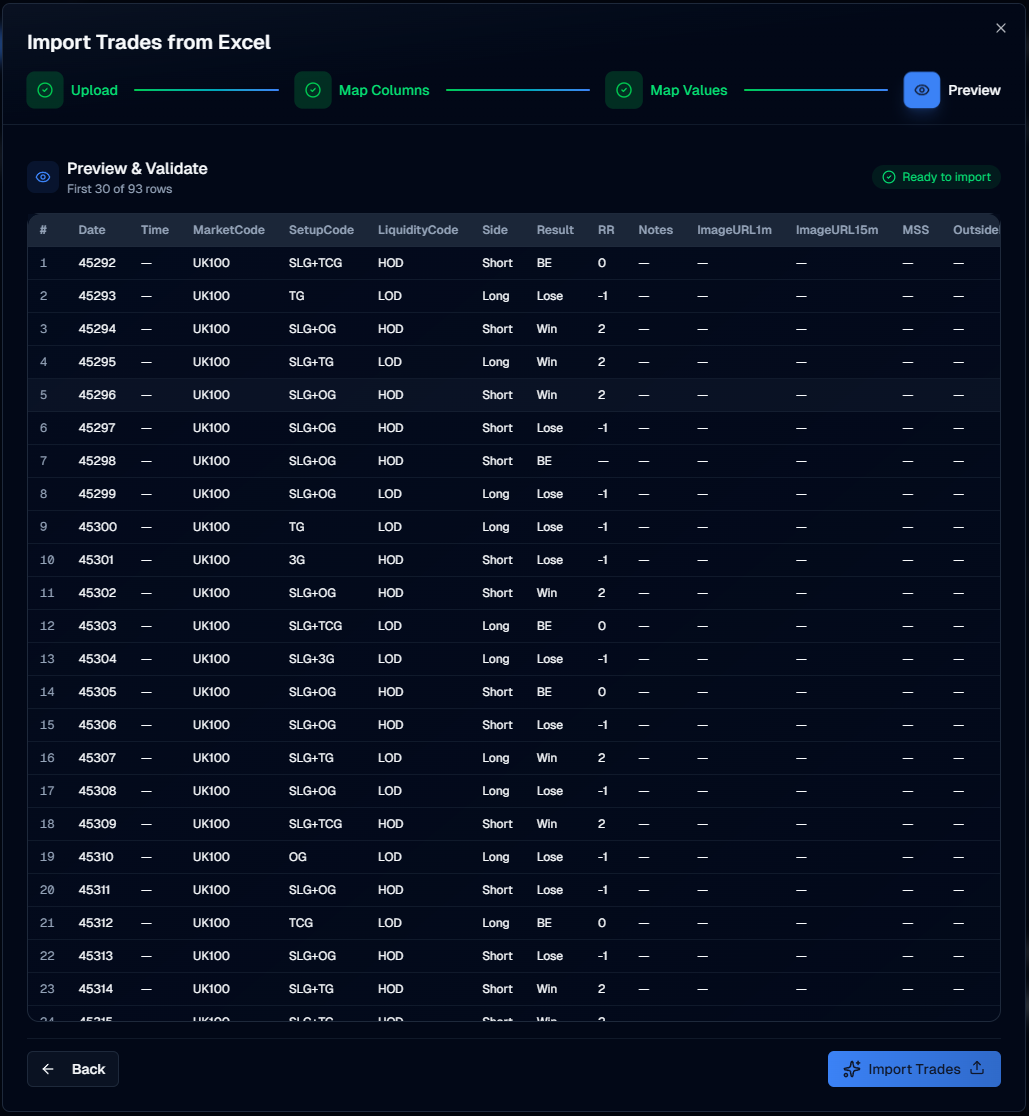Viewport: 1029px width, 1116px height.
Task: Click the Notes column header
Action: 655,230
